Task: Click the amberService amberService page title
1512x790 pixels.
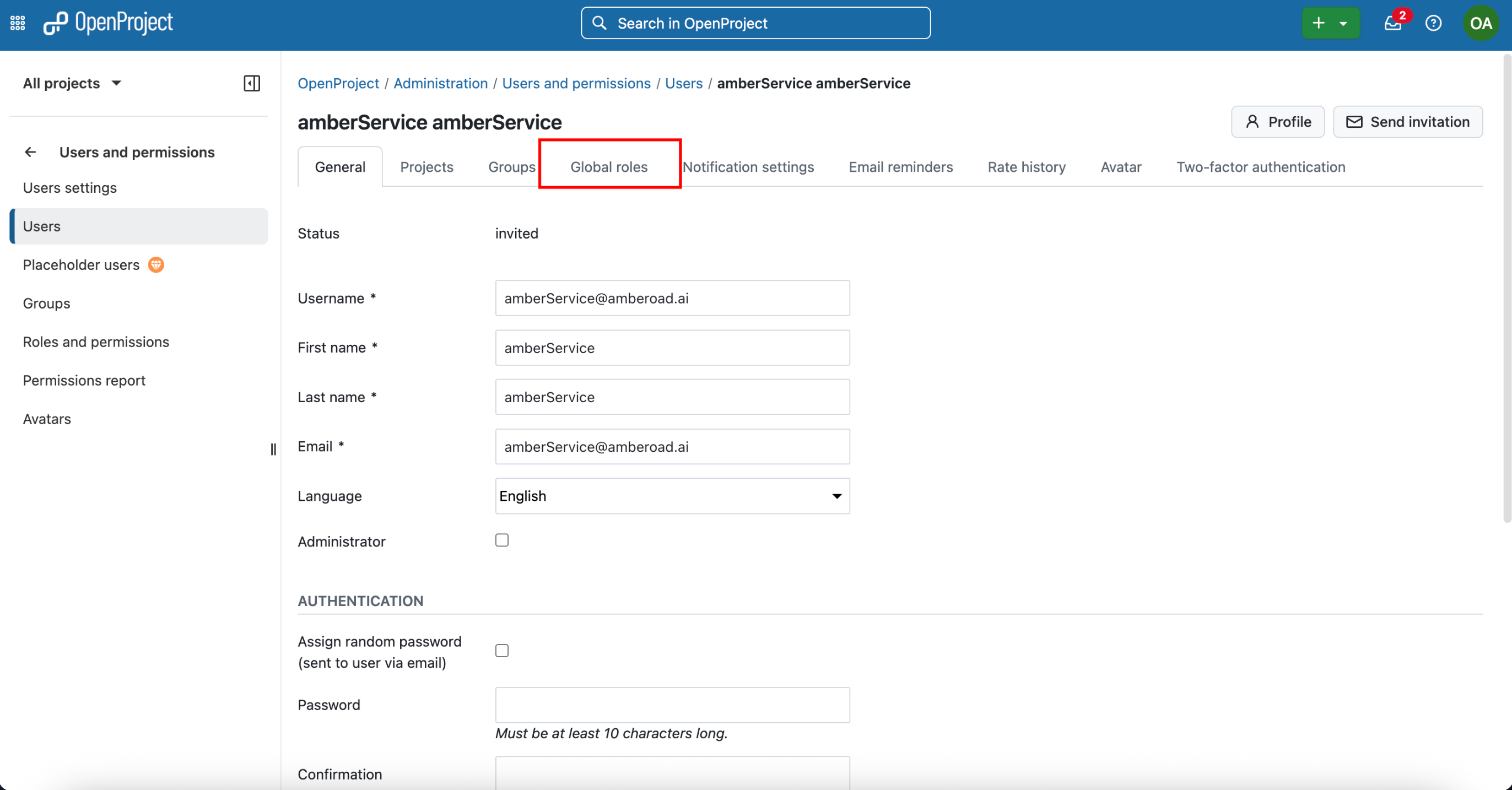Action: coord(430,122)
